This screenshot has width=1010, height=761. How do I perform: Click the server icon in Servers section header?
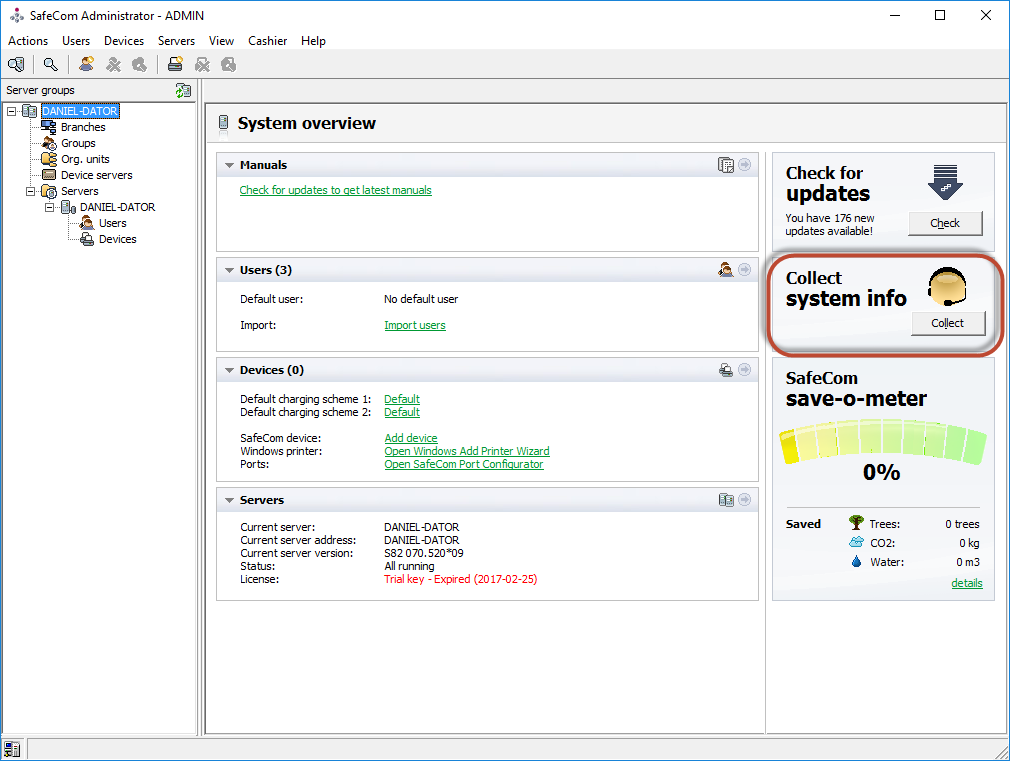(726, 500)
